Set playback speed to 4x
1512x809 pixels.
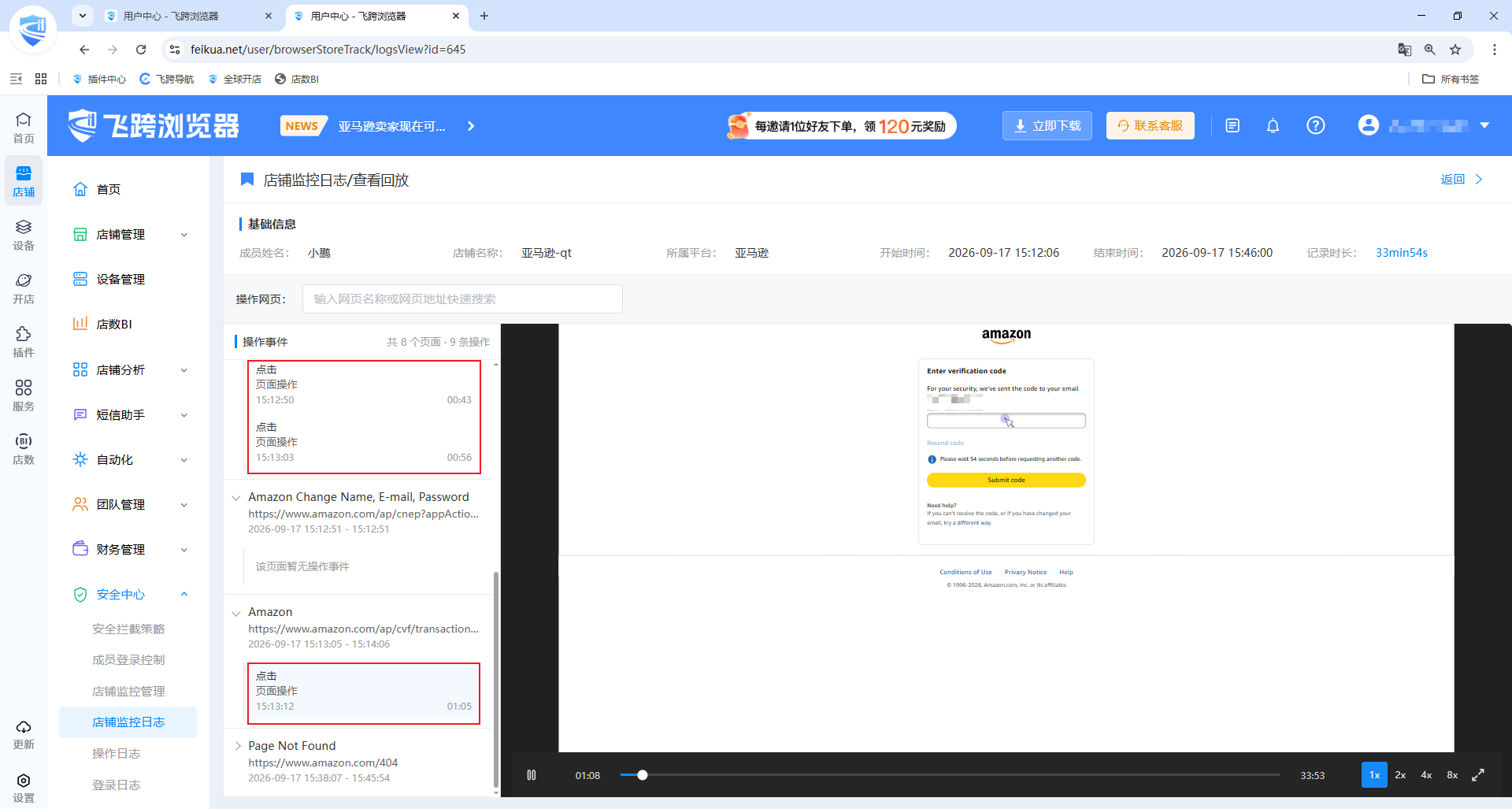[1426, 775]
